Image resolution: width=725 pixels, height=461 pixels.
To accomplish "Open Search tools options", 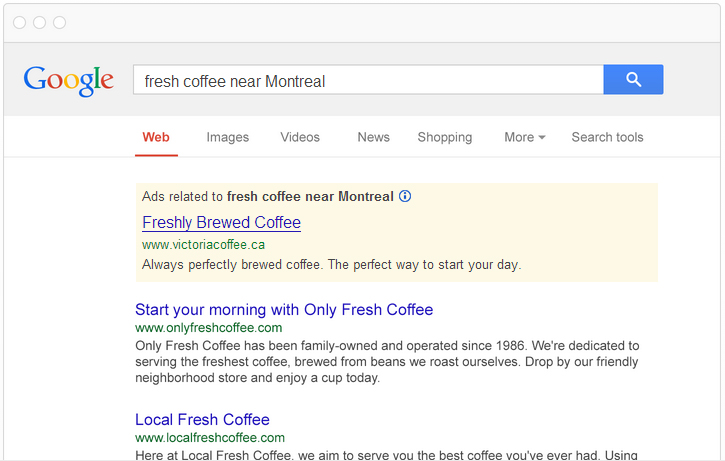I will (608, 137).
